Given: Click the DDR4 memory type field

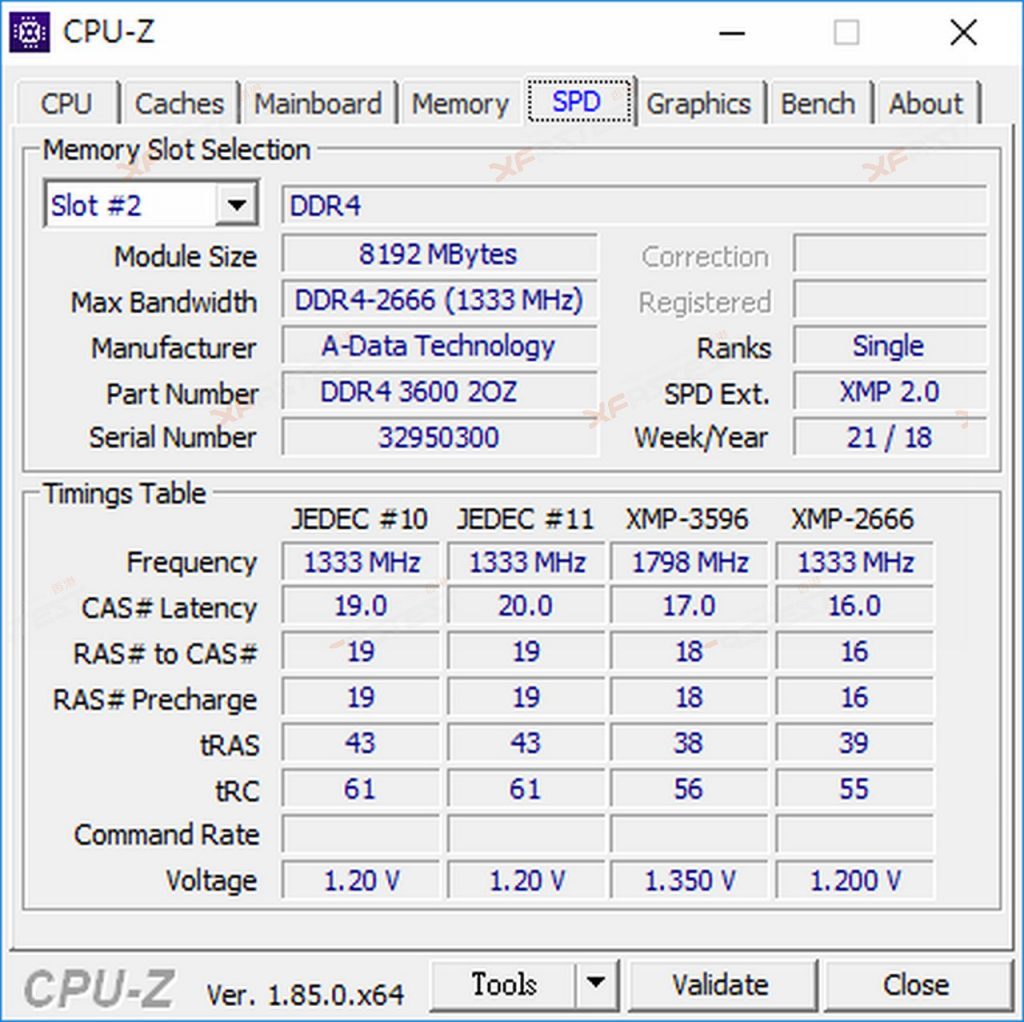Looking at the screenshot, I should (x=634, y=206).
